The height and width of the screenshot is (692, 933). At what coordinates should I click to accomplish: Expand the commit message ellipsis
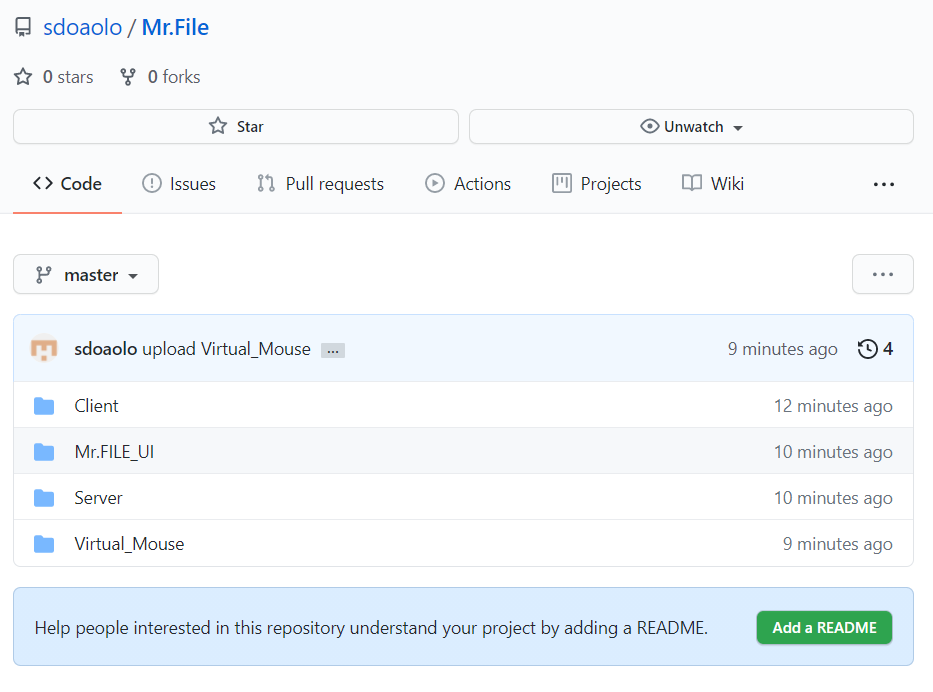[333, 350]
